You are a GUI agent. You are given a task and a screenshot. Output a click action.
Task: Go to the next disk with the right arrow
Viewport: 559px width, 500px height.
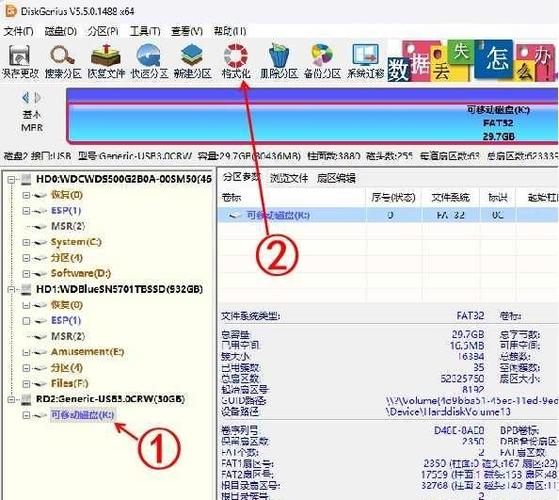coord(37,98)
